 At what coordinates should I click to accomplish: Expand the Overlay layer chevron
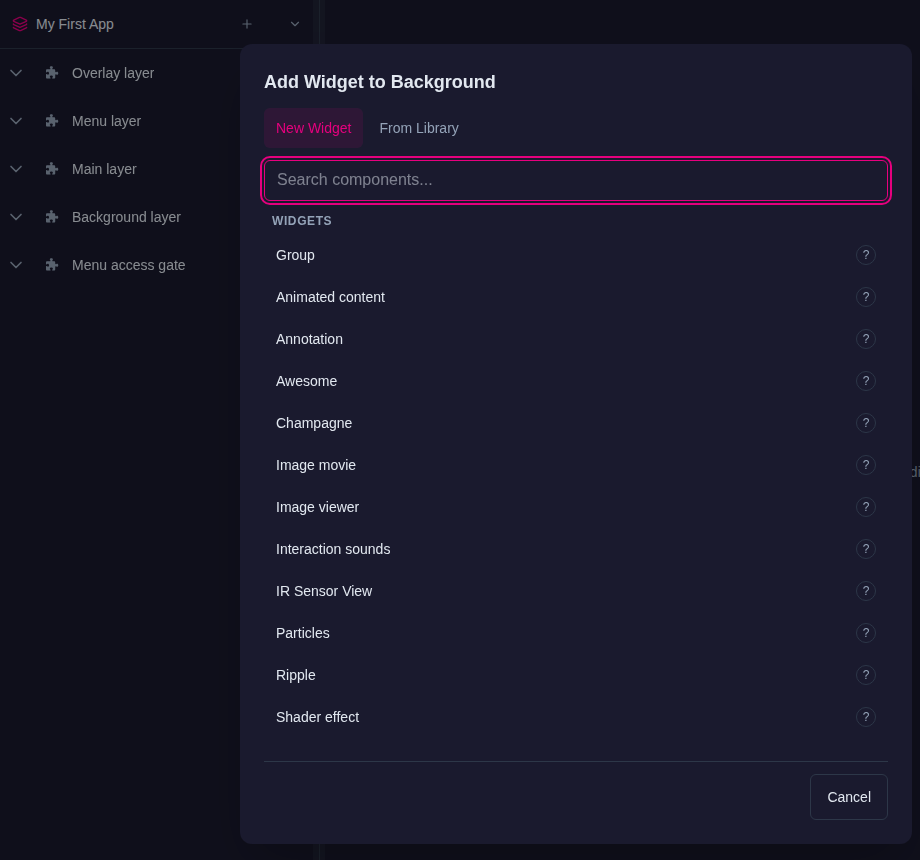pos(16,73)
